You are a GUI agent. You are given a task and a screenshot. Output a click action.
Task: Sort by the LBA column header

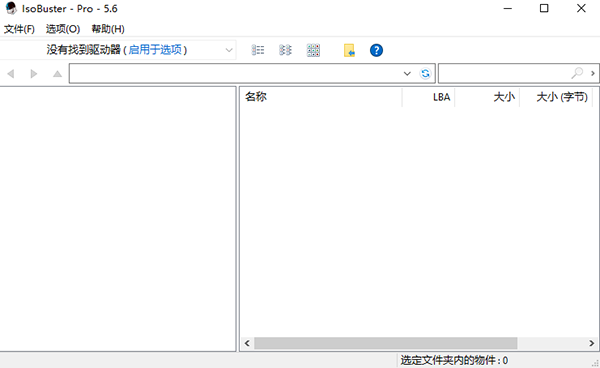pyautogui.click(x=428, y=97)
